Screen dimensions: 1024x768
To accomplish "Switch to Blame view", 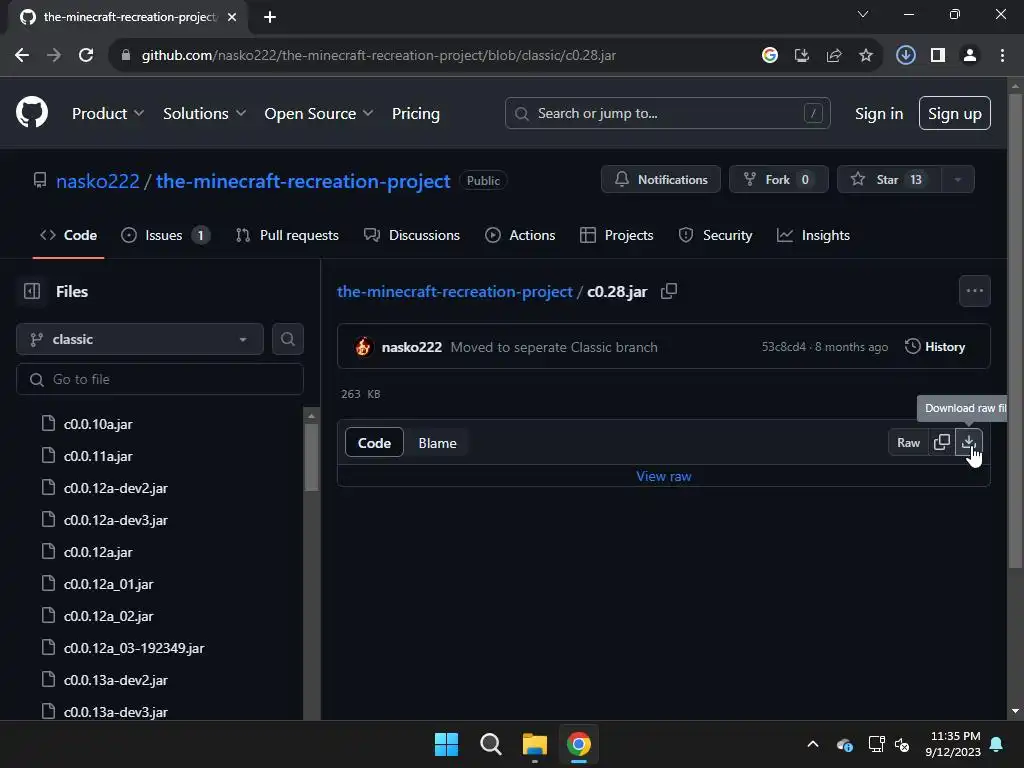I will coord(438,443).
